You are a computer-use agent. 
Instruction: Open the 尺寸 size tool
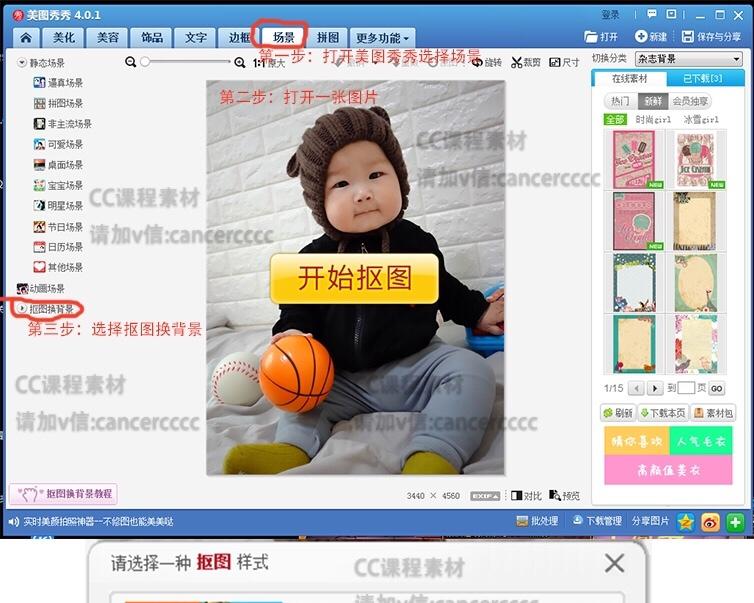point(564,63)
